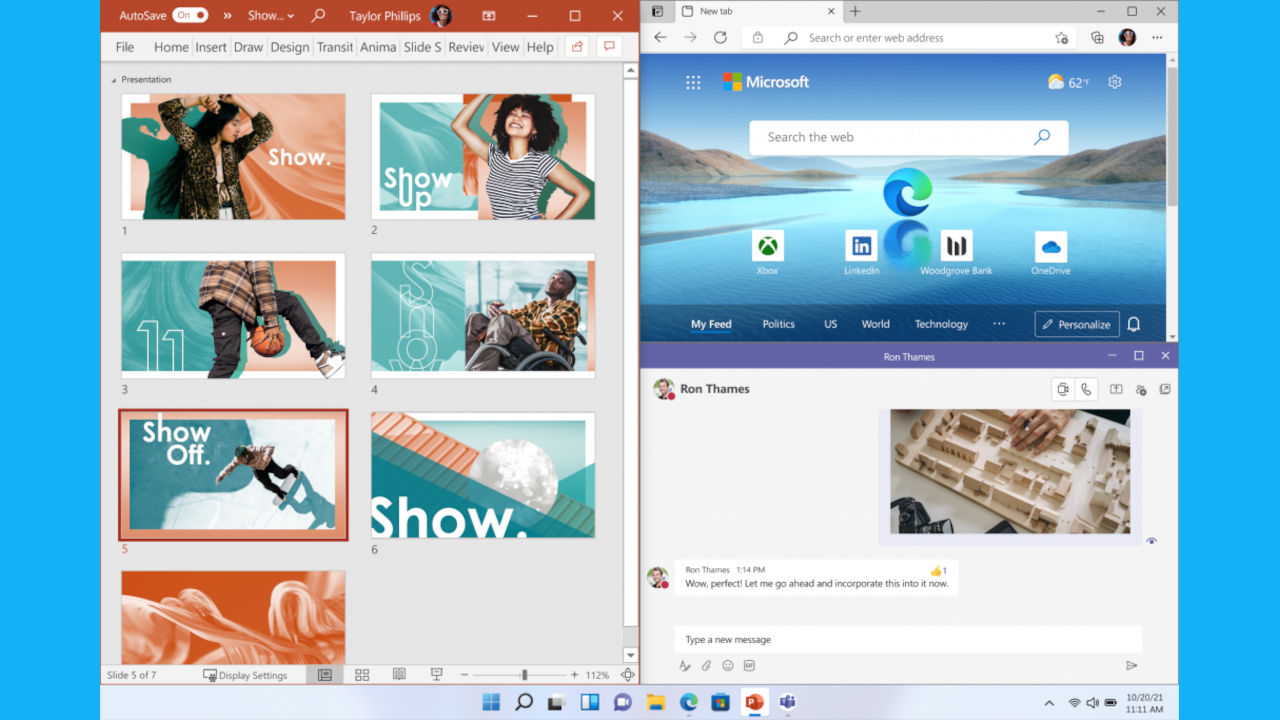Click the 112% zoom level value
Image resolution: width=1280 pixels, height=720 pixels.
point(597,675)
